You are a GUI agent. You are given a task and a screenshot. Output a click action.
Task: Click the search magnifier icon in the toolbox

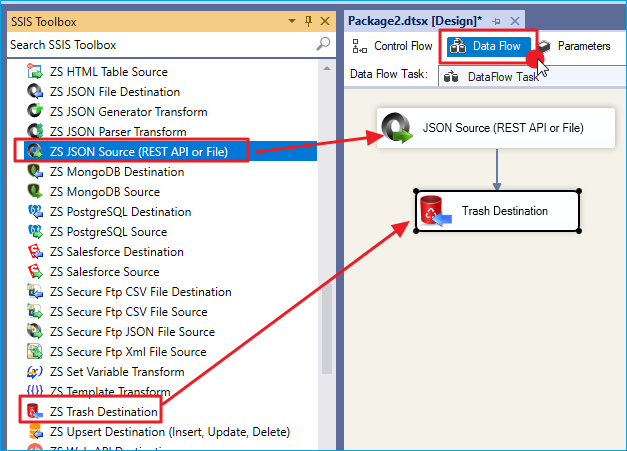(x=323, y=44)
